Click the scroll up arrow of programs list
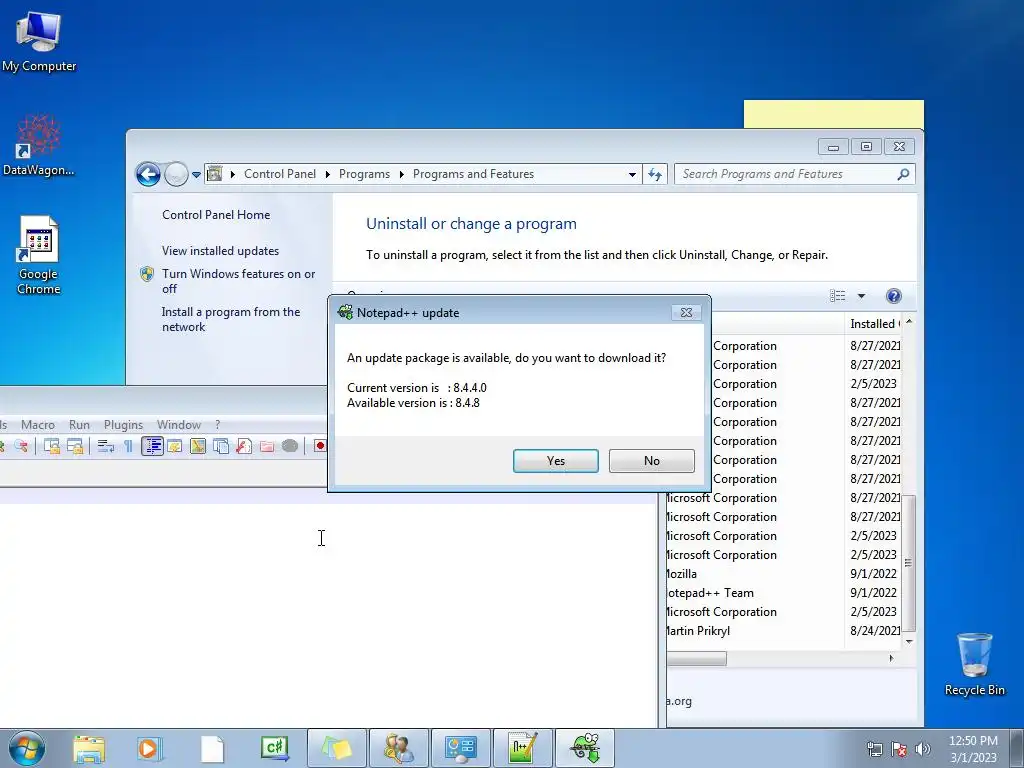The width and height of the screenshot is (1024, 768). pyautogui.click(x=908, y=323)
